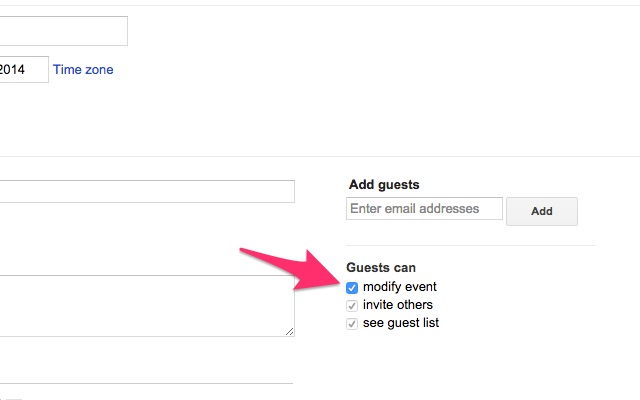The height and width of the screenshot is (400, 640).
Task: Toggle the invite others checkbox
Action: (352, 306)
